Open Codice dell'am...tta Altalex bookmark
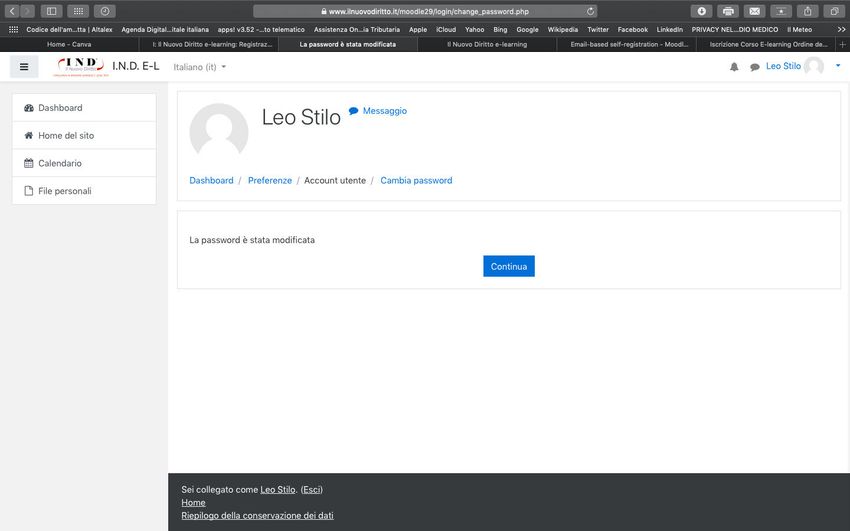Viewport: 850px width, 531px height. [69, 30]
